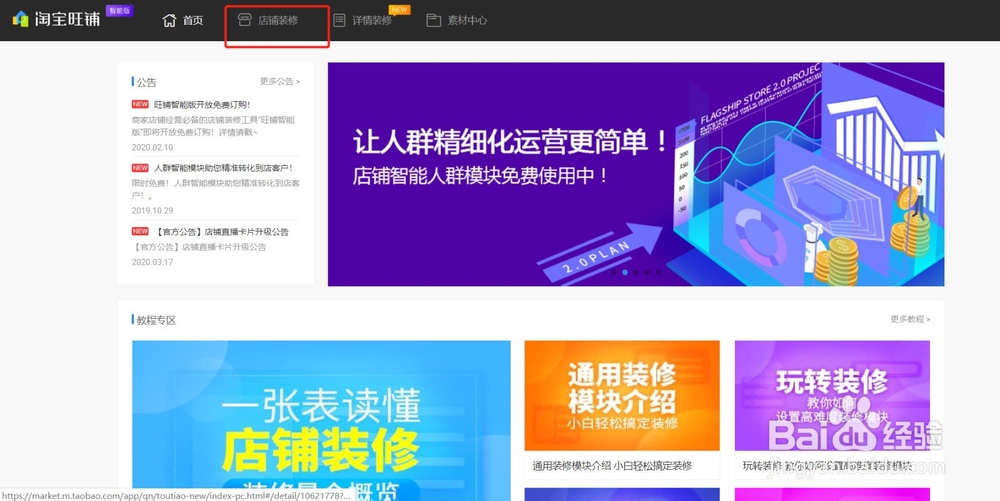The height and width of the screenshot is (501, 1000).
Task: Open announcement 旺铺智能版开放免费订购
Action: click(x=202, y=105)
